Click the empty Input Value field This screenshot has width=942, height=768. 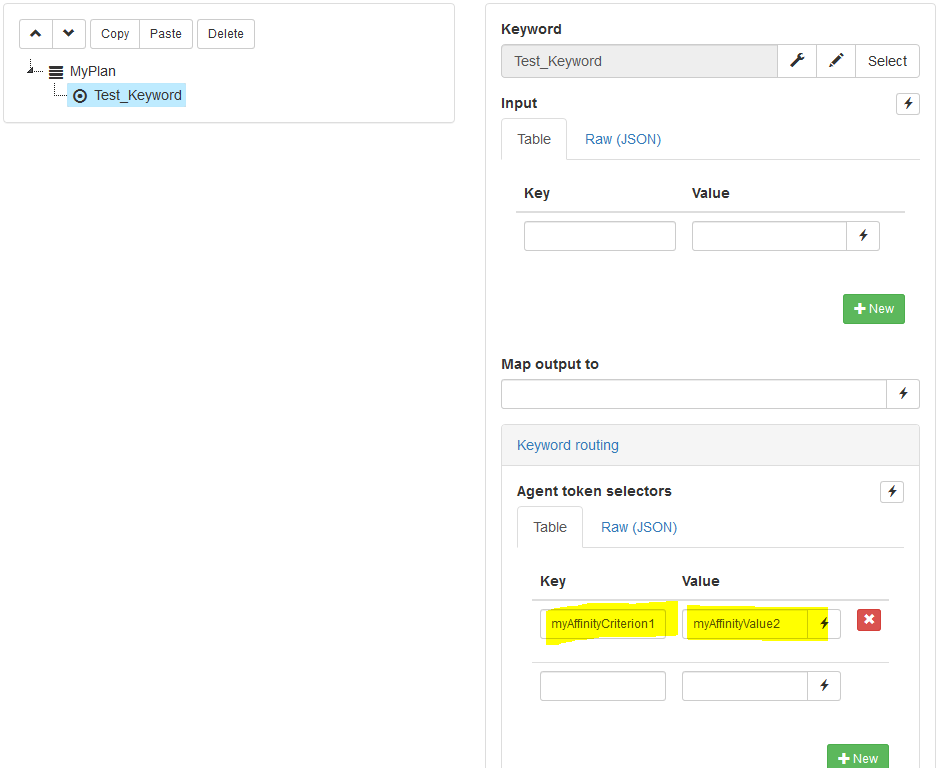click(770, 236)
